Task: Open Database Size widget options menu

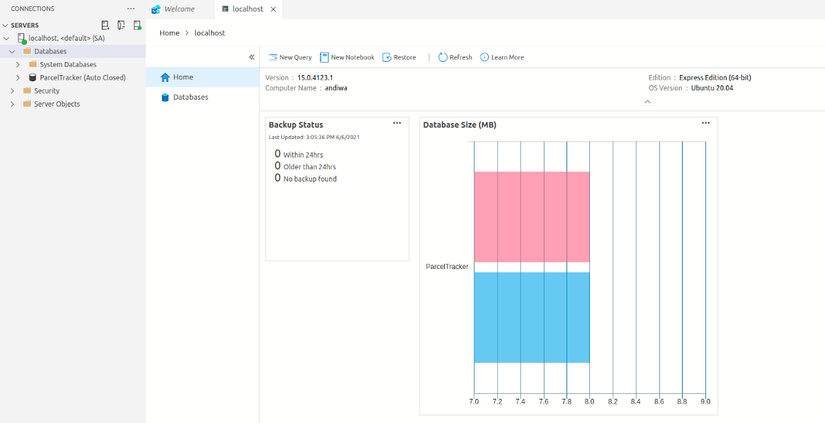Action: pos(705,123)
